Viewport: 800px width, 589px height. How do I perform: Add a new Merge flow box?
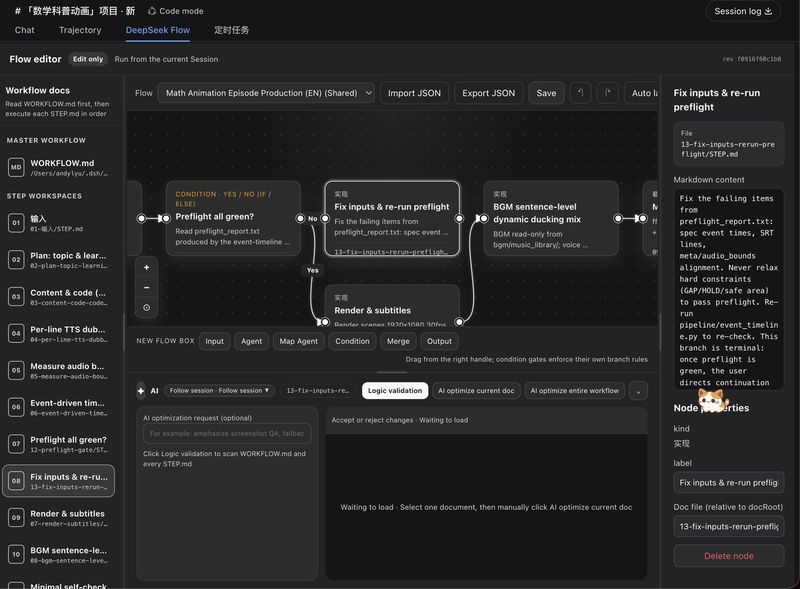[398, 341]
